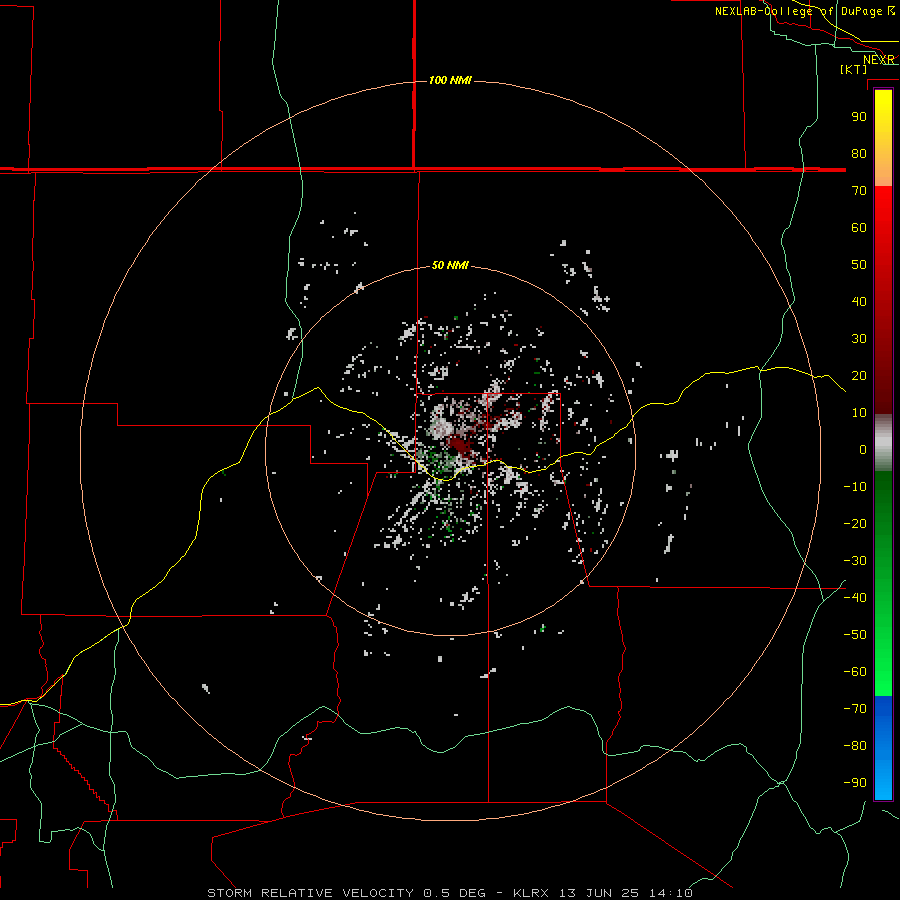Click the -60 tick label on velocity scale
The image size is (900, 900).
point(855,672)
